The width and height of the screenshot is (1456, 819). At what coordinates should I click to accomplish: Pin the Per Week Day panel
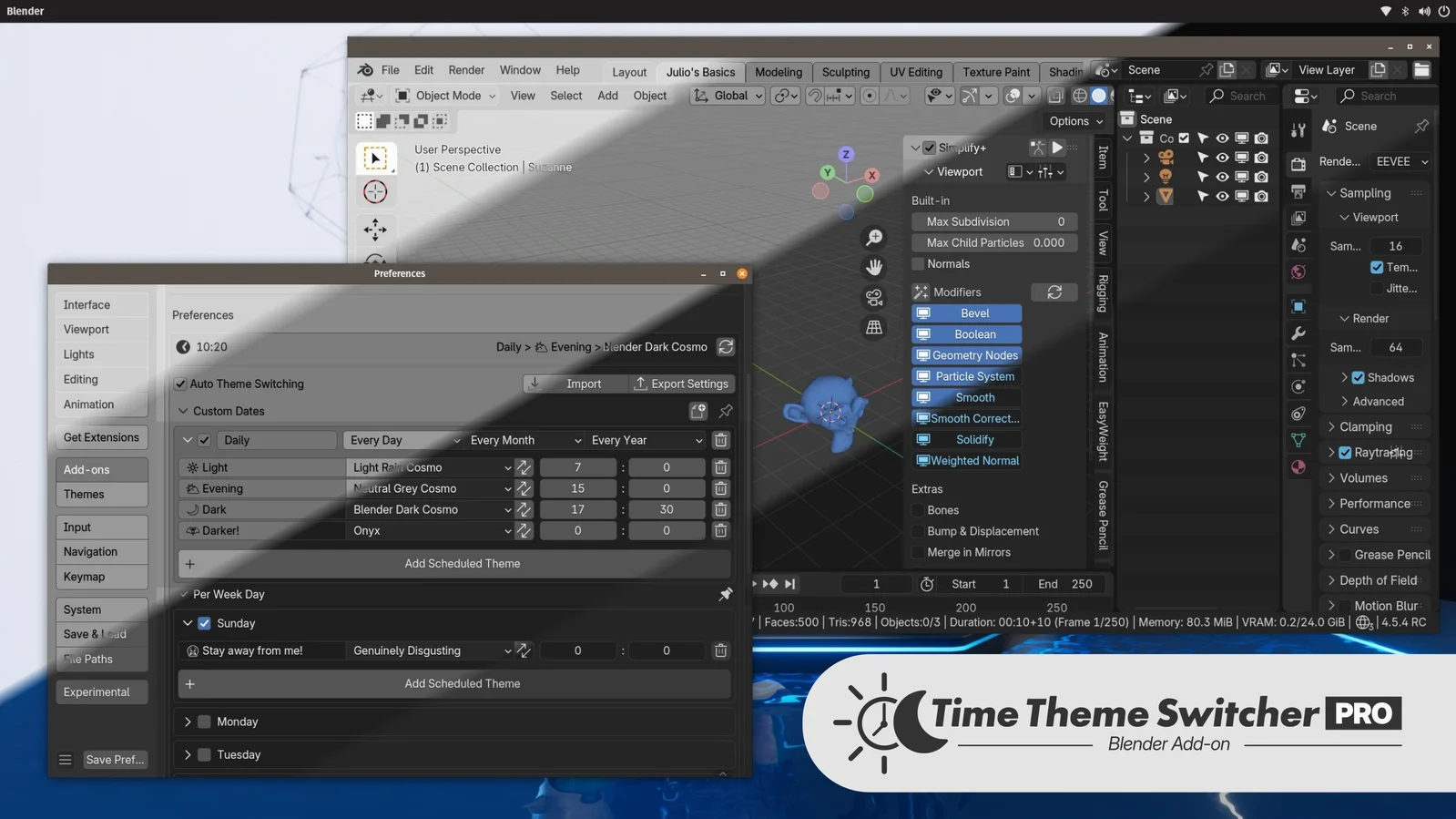click(x=726, y=594)
